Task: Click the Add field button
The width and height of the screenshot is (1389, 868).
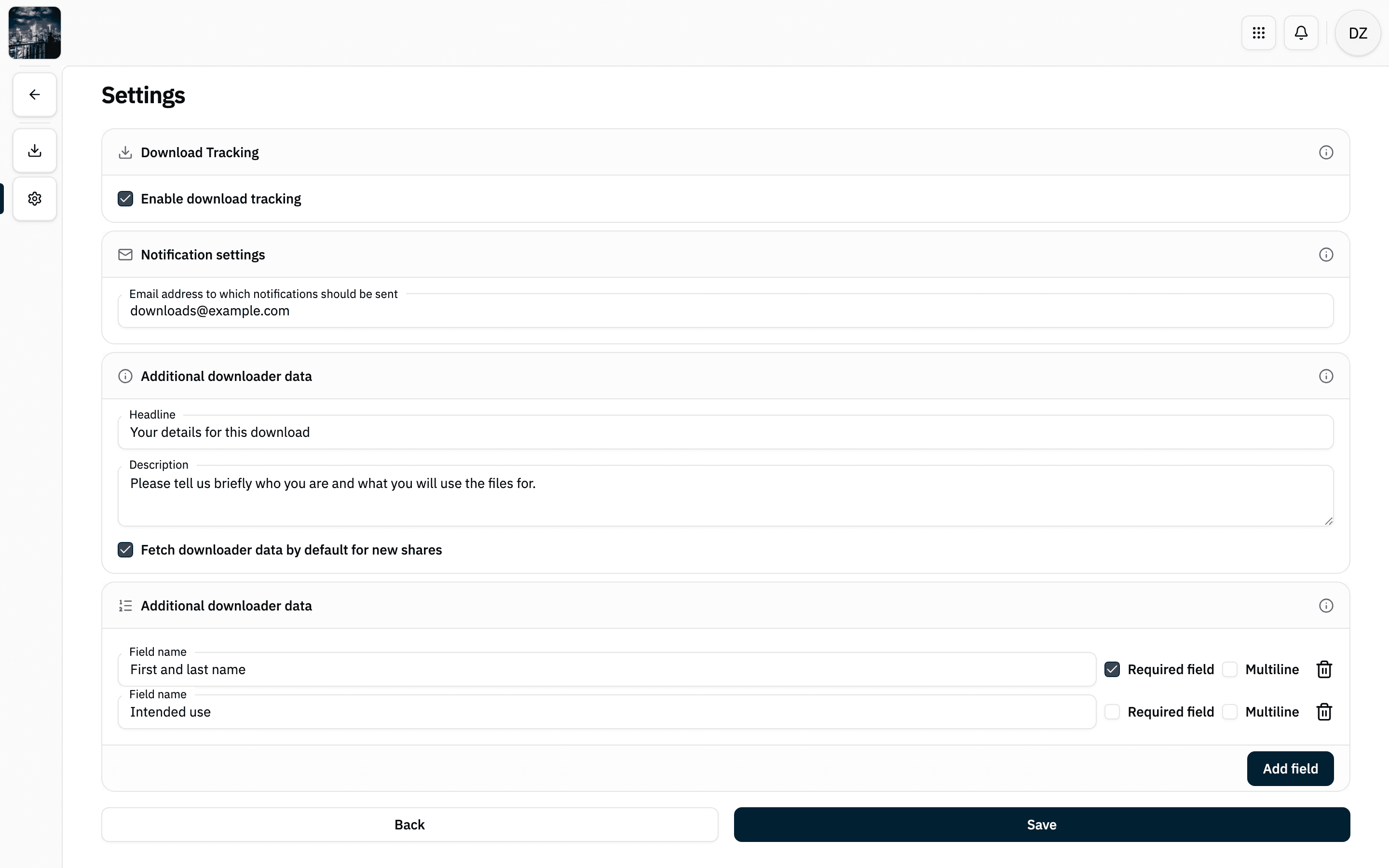Action: tap(1290, 769)
